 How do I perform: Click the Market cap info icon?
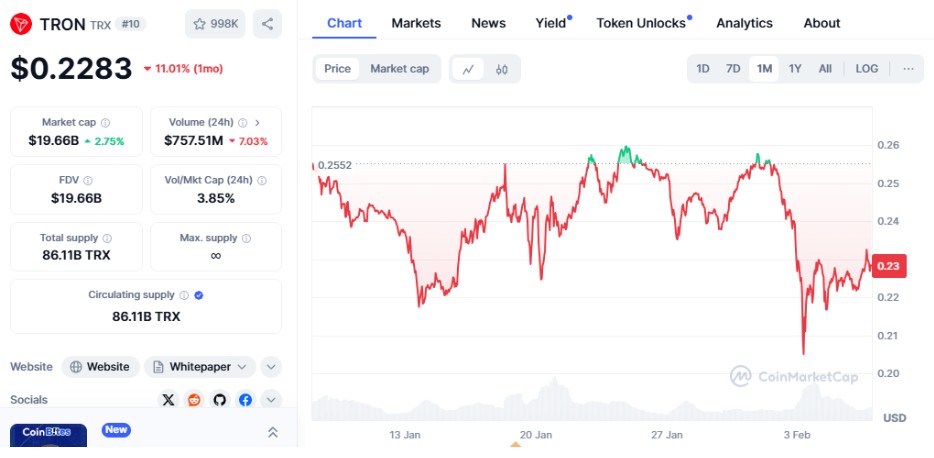tap(105, 122)
